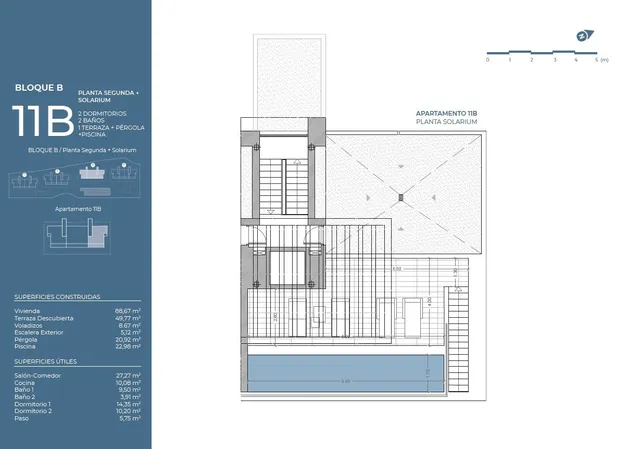Image resolution: width=640 pixels, height=449 pixels.
Task: Click the large 11B apartment number
Action: (x=42, y=120)
